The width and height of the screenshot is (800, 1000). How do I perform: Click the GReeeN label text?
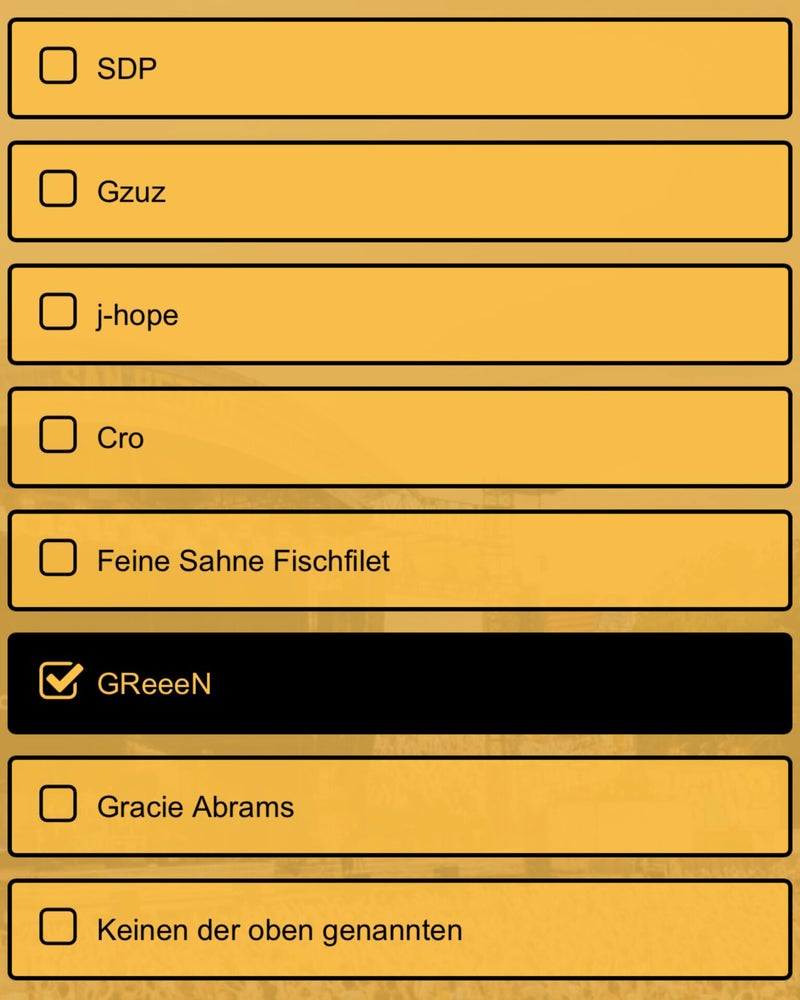click(154, 684)
